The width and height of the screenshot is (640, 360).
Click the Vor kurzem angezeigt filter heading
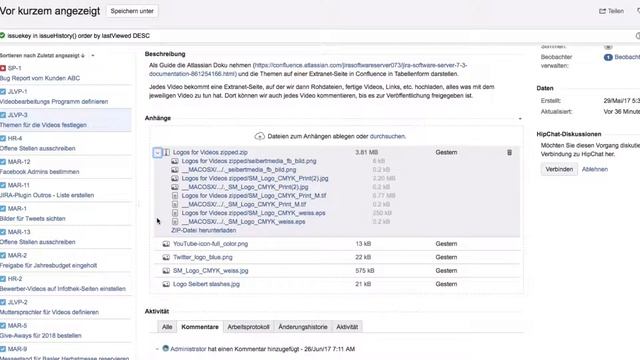click(50, 11)
